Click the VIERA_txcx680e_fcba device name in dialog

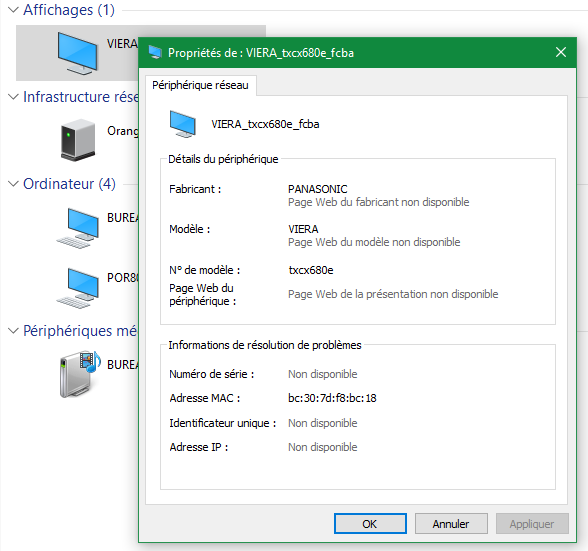(x=265, y=124)
